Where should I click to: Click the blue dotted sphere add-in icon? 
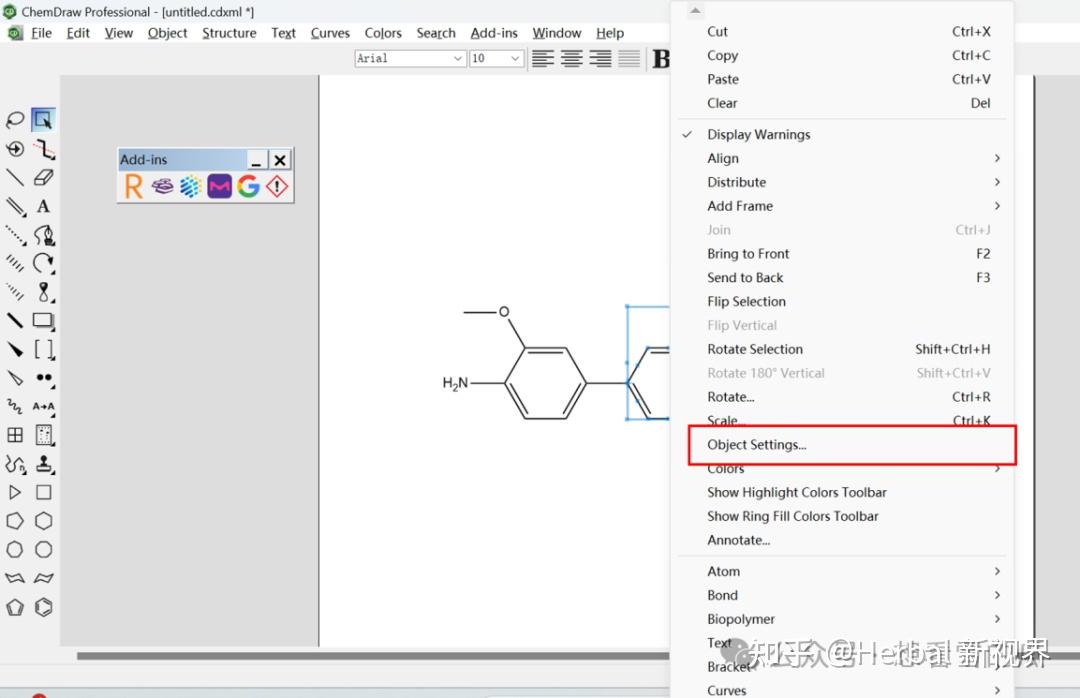pos(191,186)
